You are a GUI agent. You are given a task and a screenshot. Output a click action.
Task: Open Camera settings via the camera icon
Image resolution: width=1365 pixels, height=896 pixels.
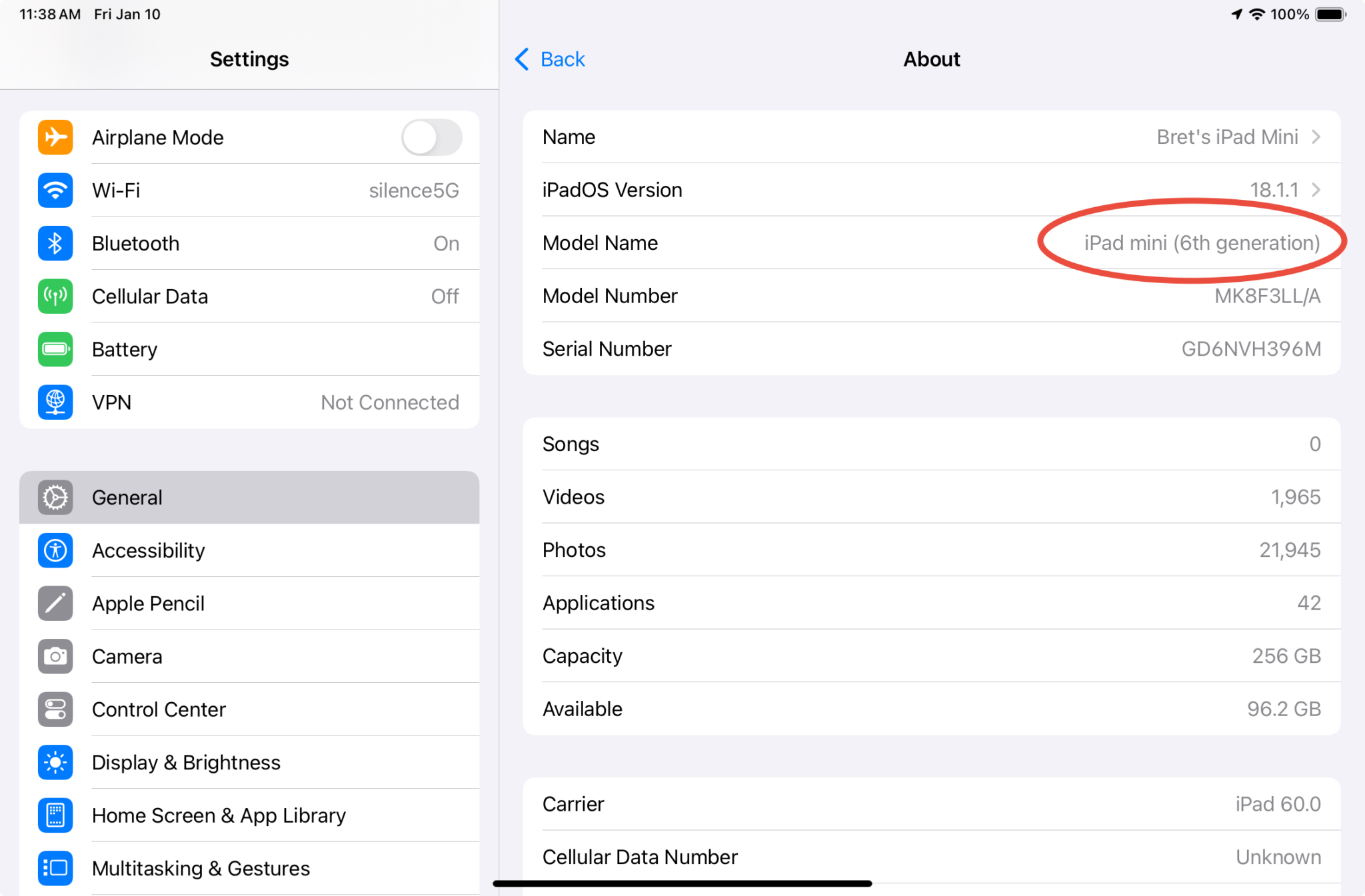tap(55, 656)
